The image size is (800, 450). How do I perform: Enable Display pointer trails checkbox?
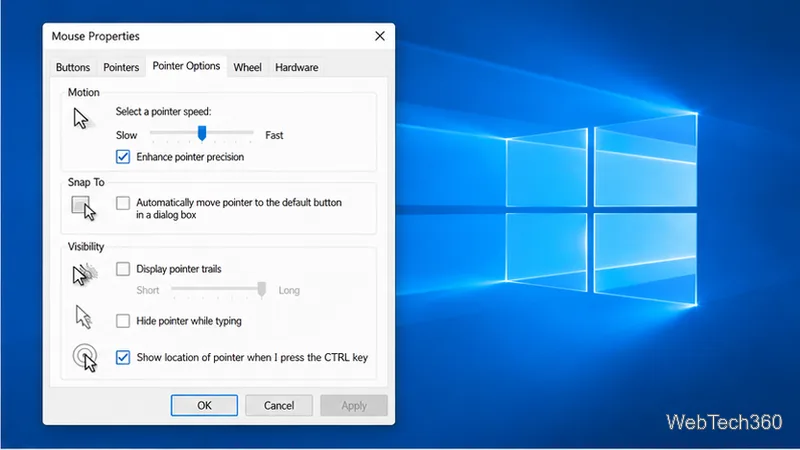click(123, 269)
